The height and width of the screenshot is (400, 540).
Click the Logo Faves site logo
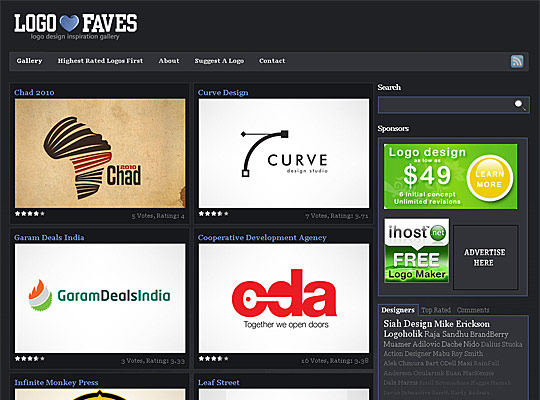tap(75, 26)
